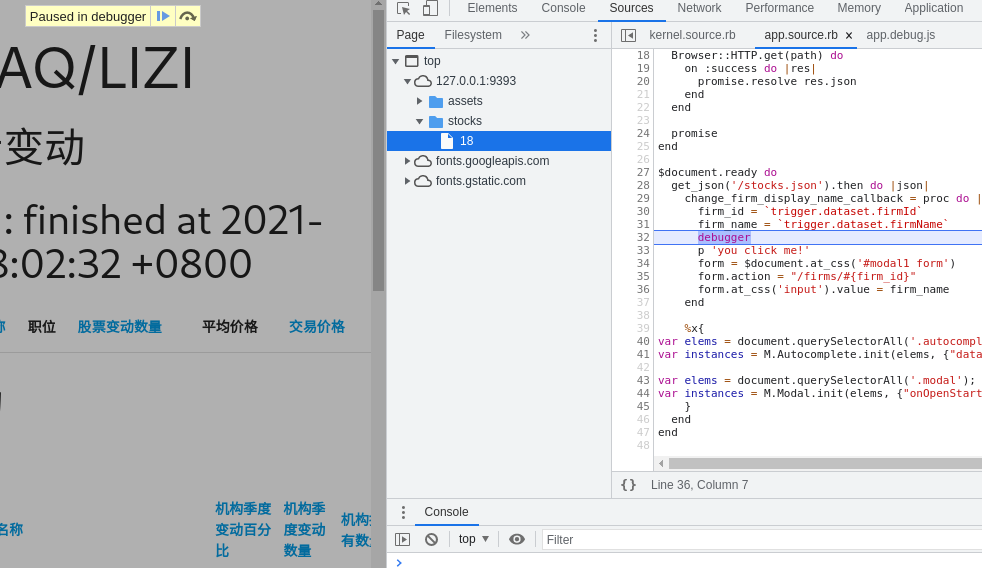
Task: Collapse the 127.0.0.1:9393 origin node
Action: (x=407, y=81)
